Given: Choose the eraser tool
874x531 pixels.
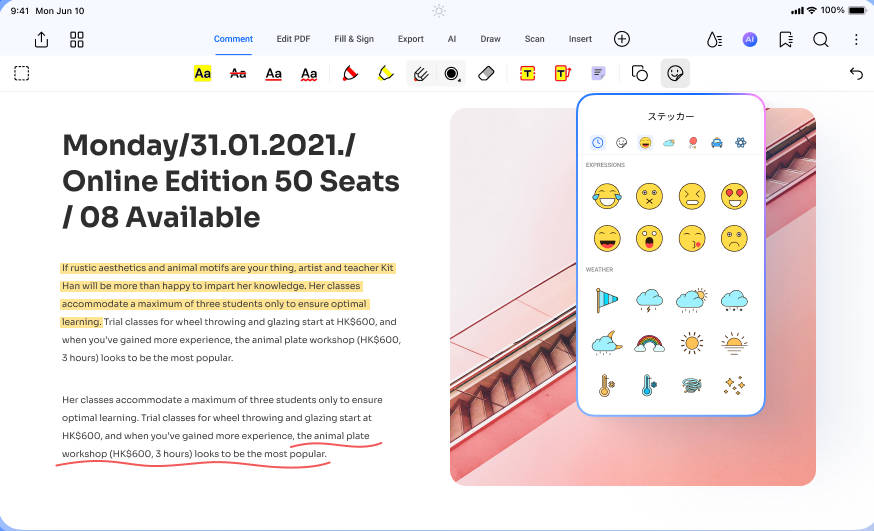Looking at the screenshot, I should click(486, 73).
